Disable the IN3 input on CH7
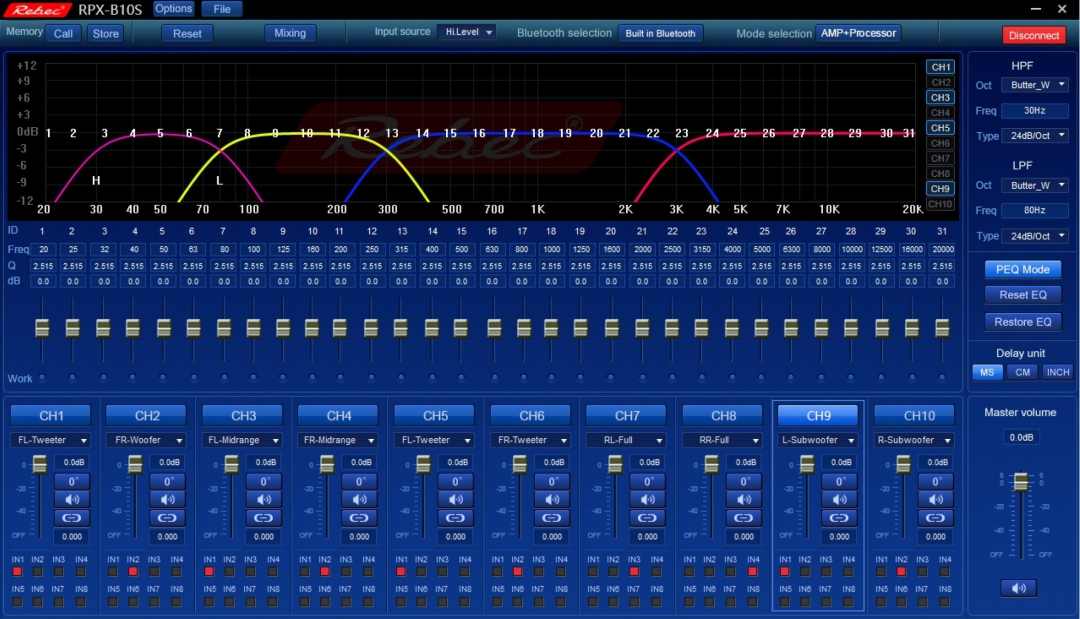The image size is (1080, 619). pyautogui.click(x=634, y=571)
